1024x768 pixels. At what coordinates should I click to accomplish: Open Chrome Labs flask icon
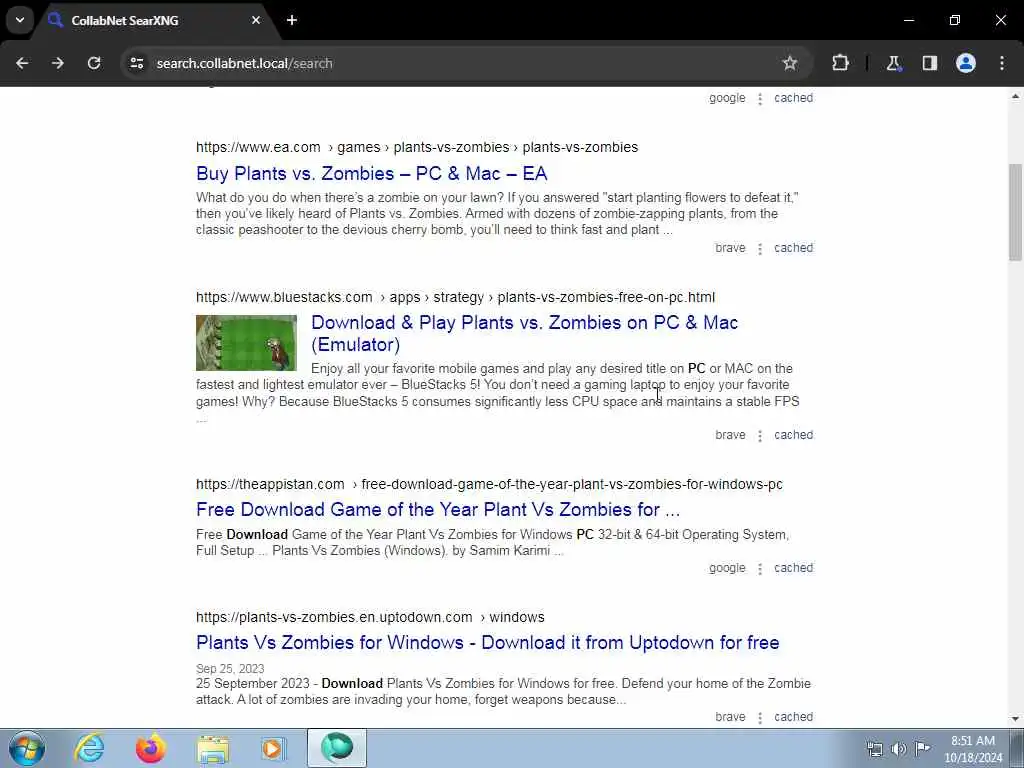point(893,63)
